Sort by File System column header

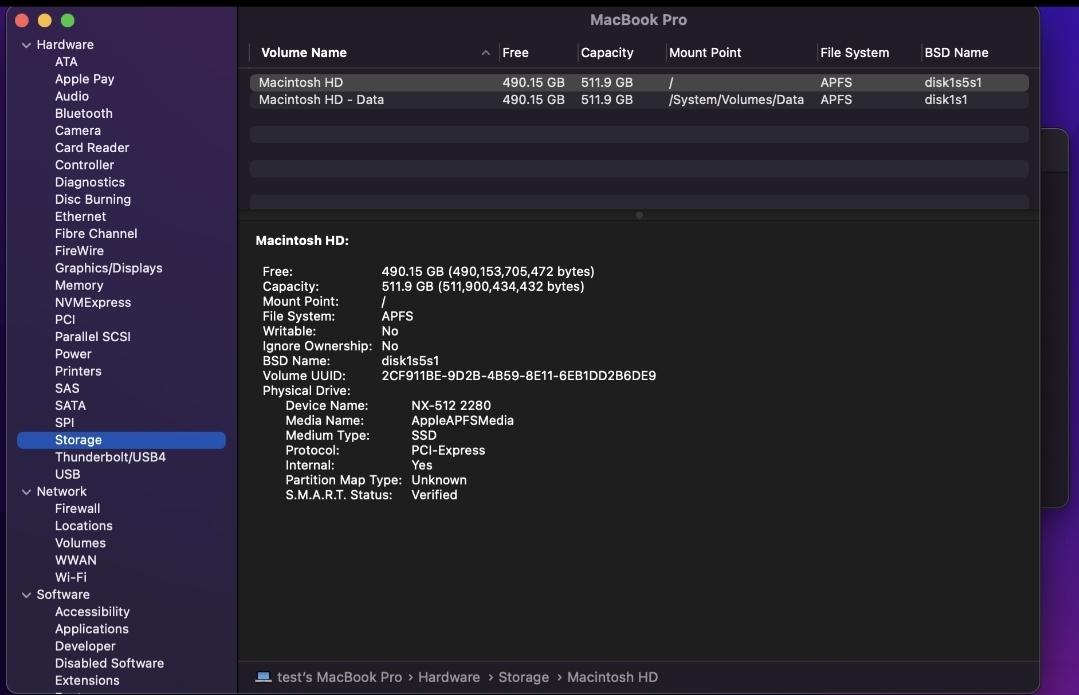click(854, 53)
